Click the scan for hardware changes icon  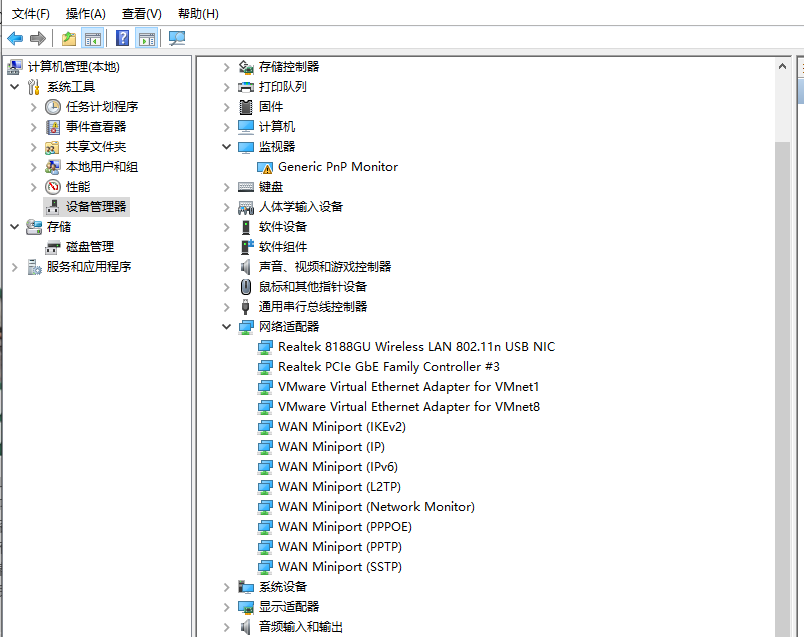click(x=177, y=38)
